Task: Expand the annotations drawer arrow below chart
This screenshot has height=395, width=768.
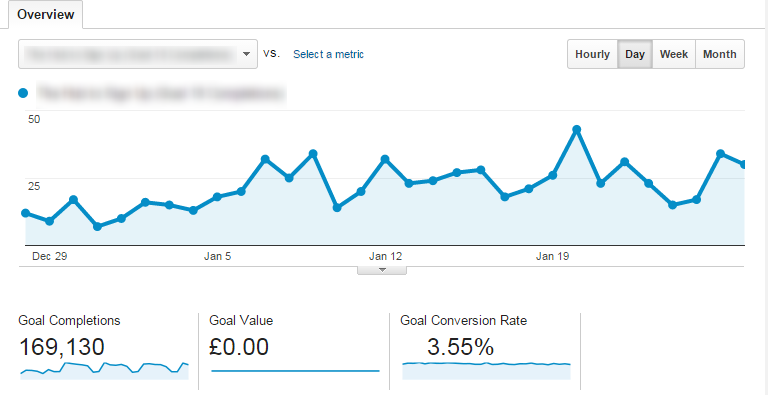Action: coord(382,270)
